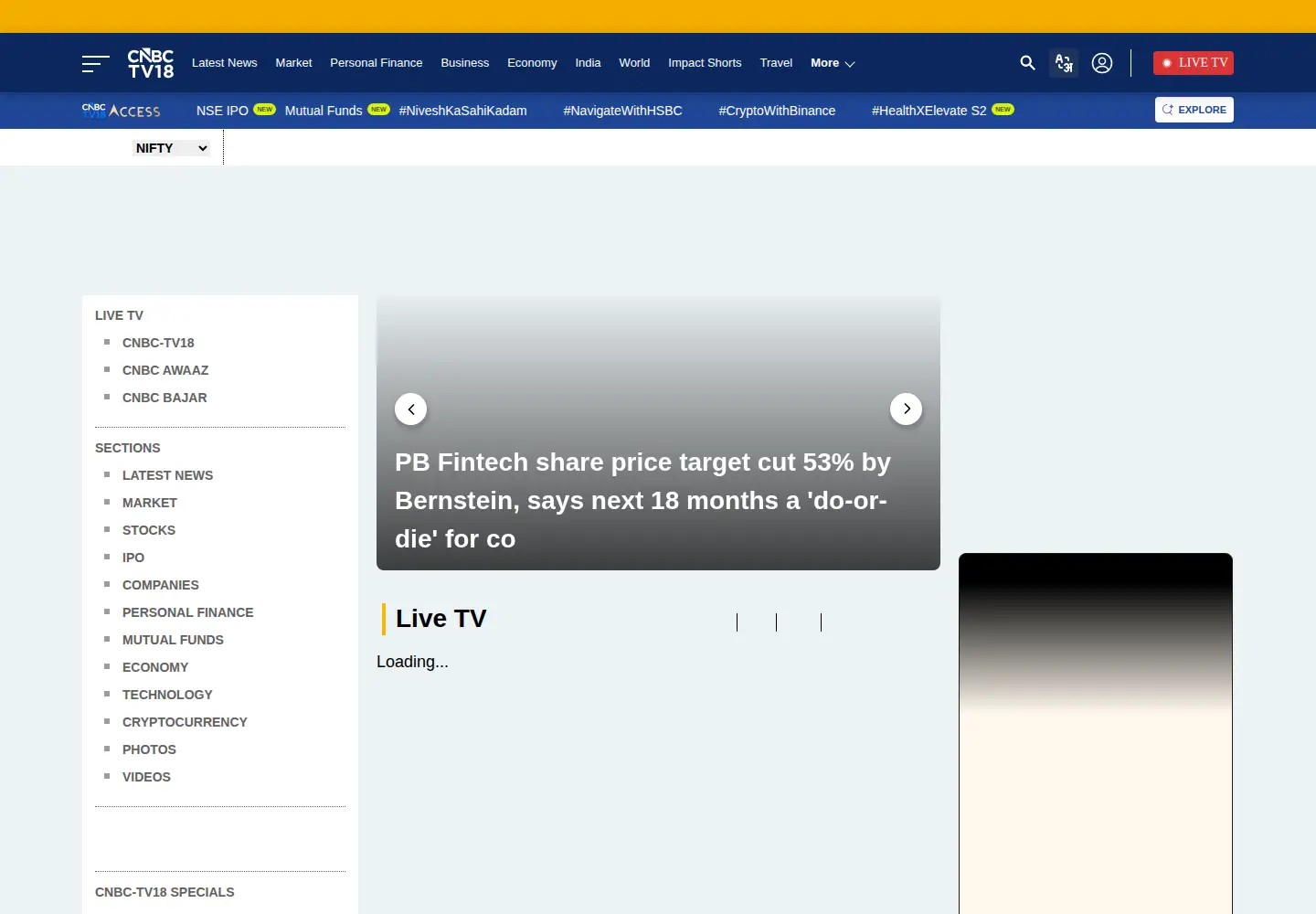Go to previous slide arrow
The image size is (1316, 914).
point(411,409)
